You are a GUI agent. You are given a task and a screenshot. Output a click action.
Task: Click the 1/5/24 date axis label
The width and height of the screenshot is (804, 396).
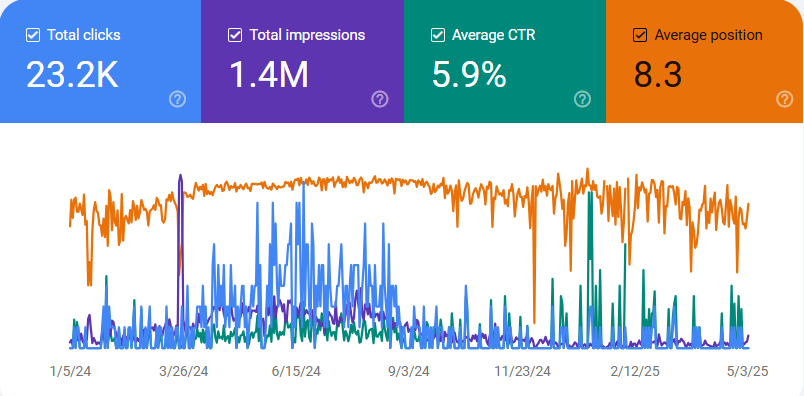(71, 371)
